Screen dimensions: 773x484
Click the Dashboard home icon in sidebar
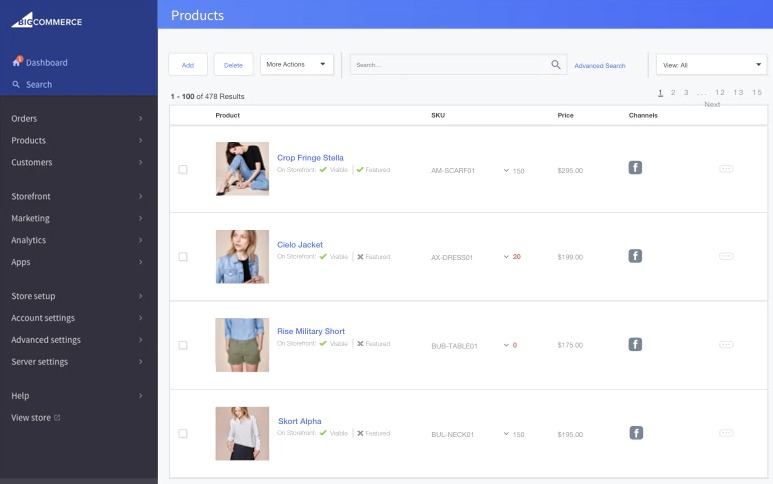(x=17, y=62)
